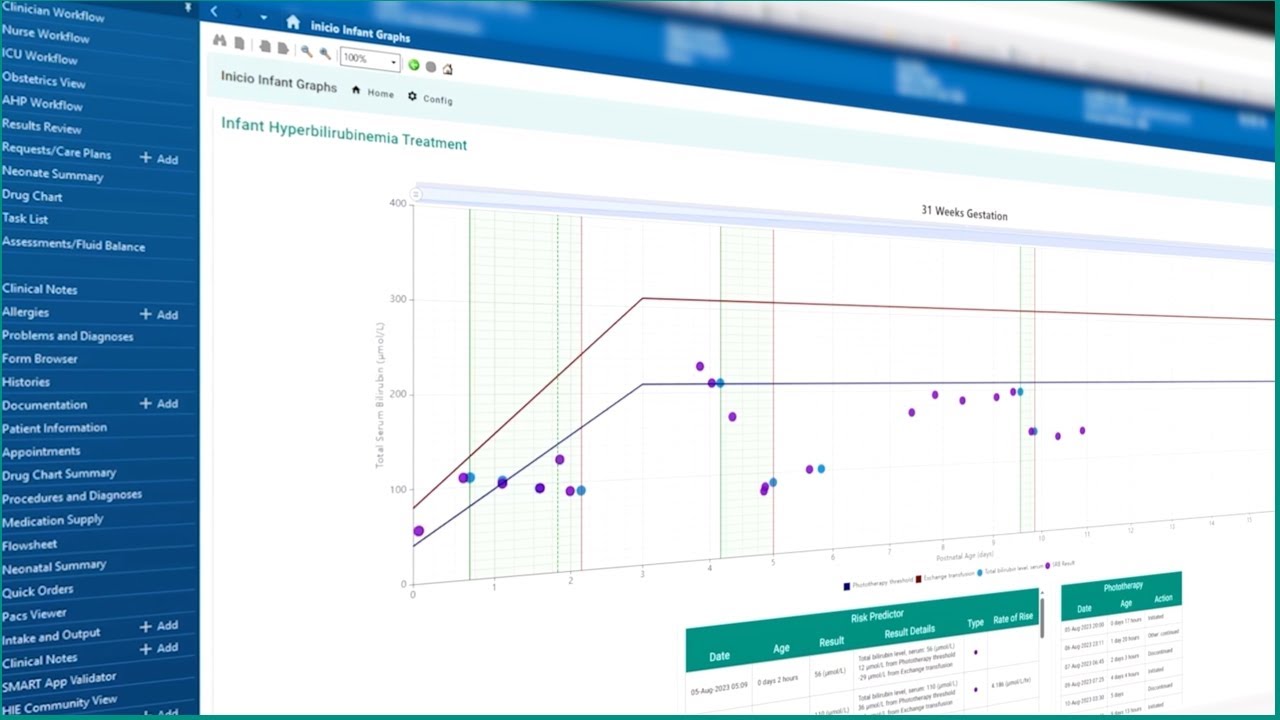1280x720 pixels.
Task: Open Drug Chart in sidebar
Action: pos(32,196)
